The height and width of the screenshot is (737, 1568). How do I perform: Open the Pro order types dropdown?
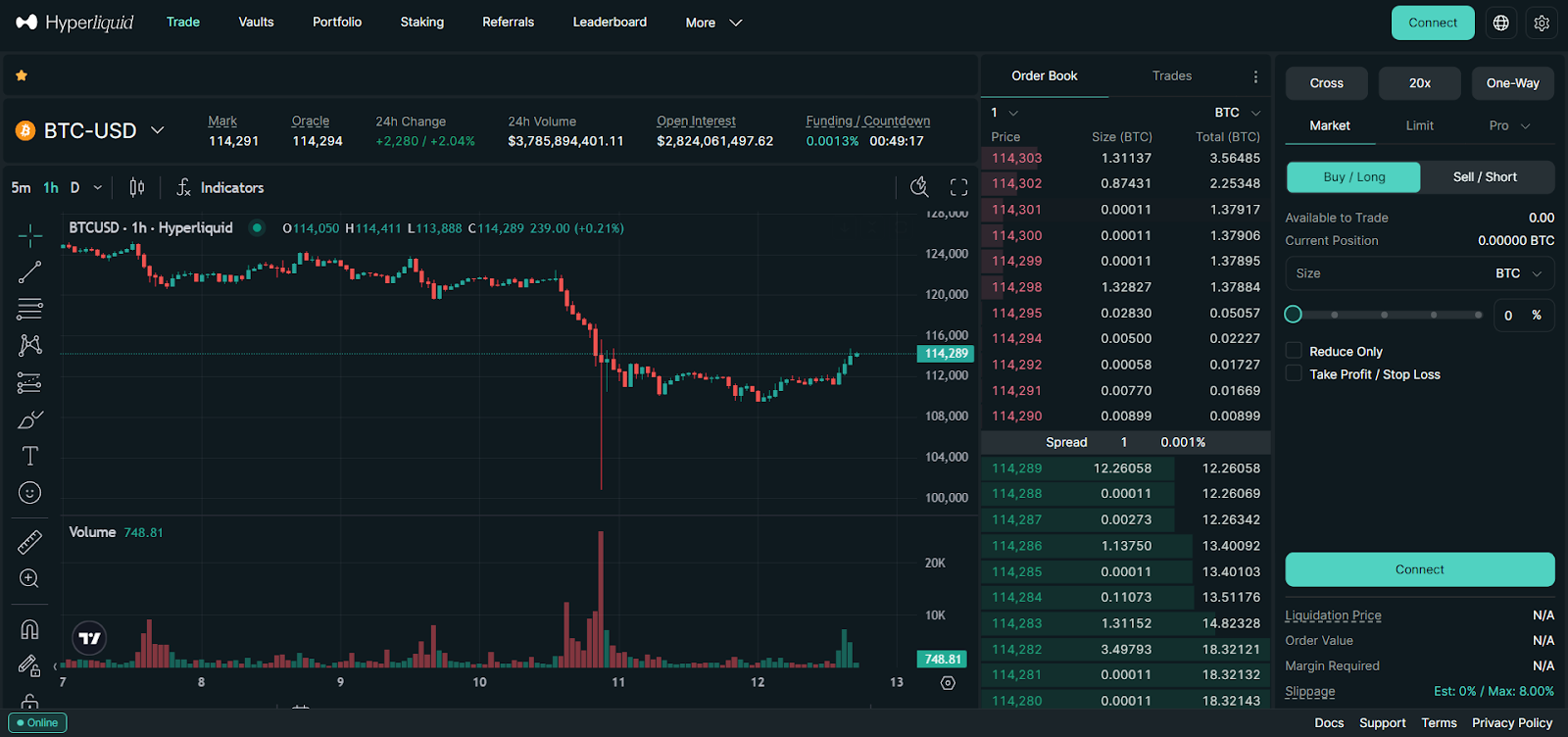tap(1509, 125)
